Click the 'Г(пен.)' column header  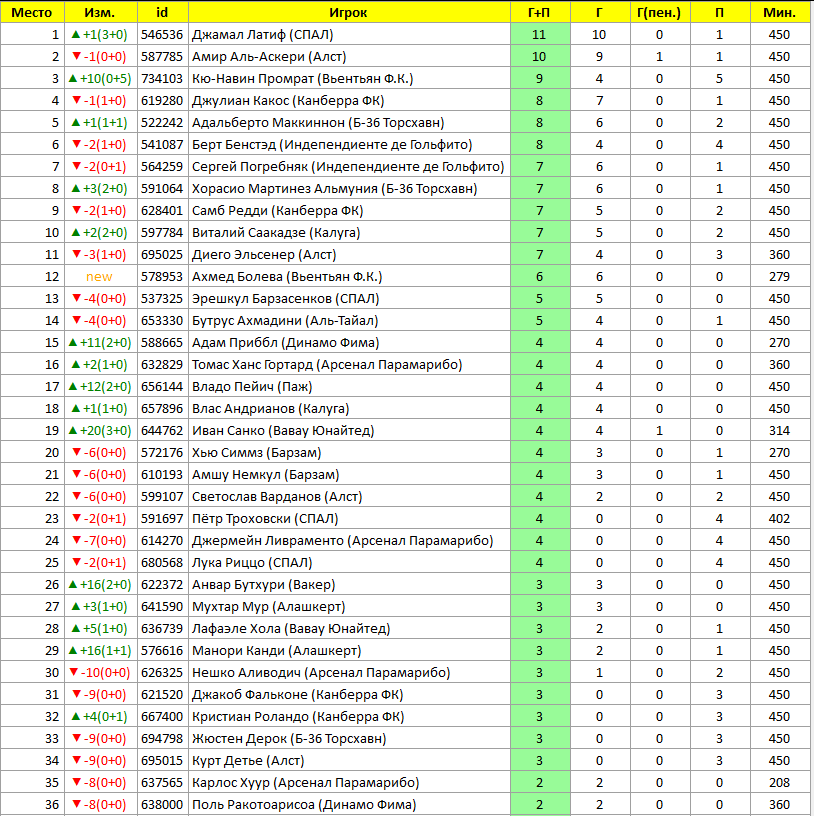tap(659, 12)
